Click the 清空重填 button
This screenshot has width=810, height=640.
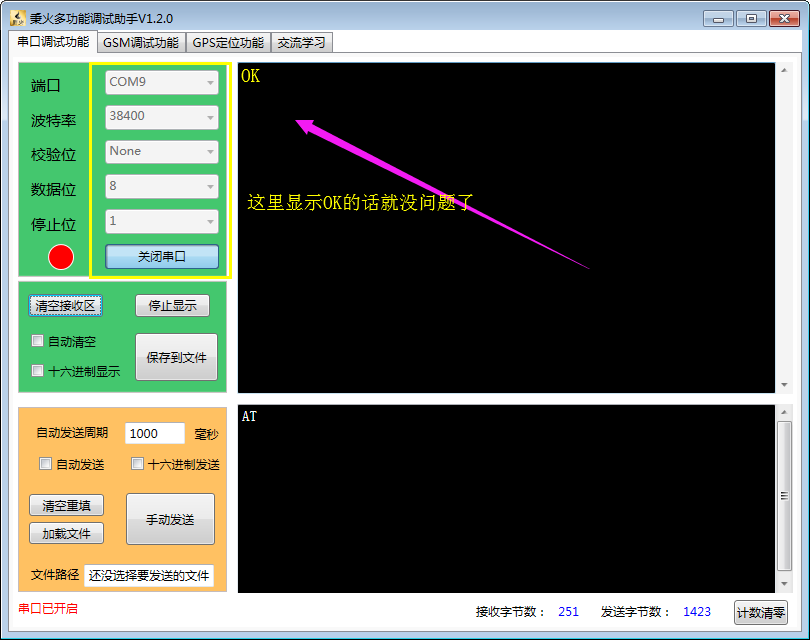click(x=66, y=505)
